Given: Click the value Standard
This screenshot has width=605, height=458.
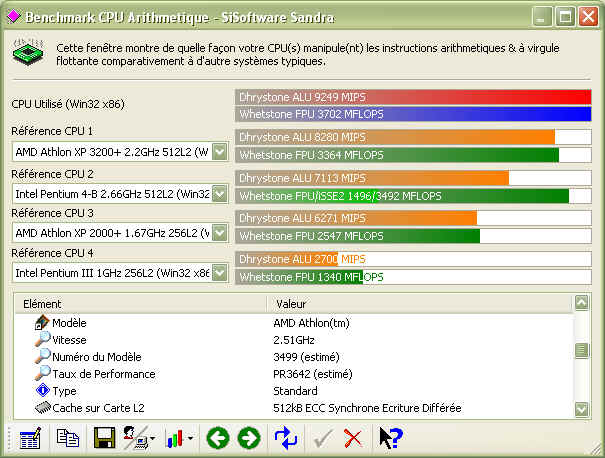Looking at the screenshot, I should pos(295,391).
